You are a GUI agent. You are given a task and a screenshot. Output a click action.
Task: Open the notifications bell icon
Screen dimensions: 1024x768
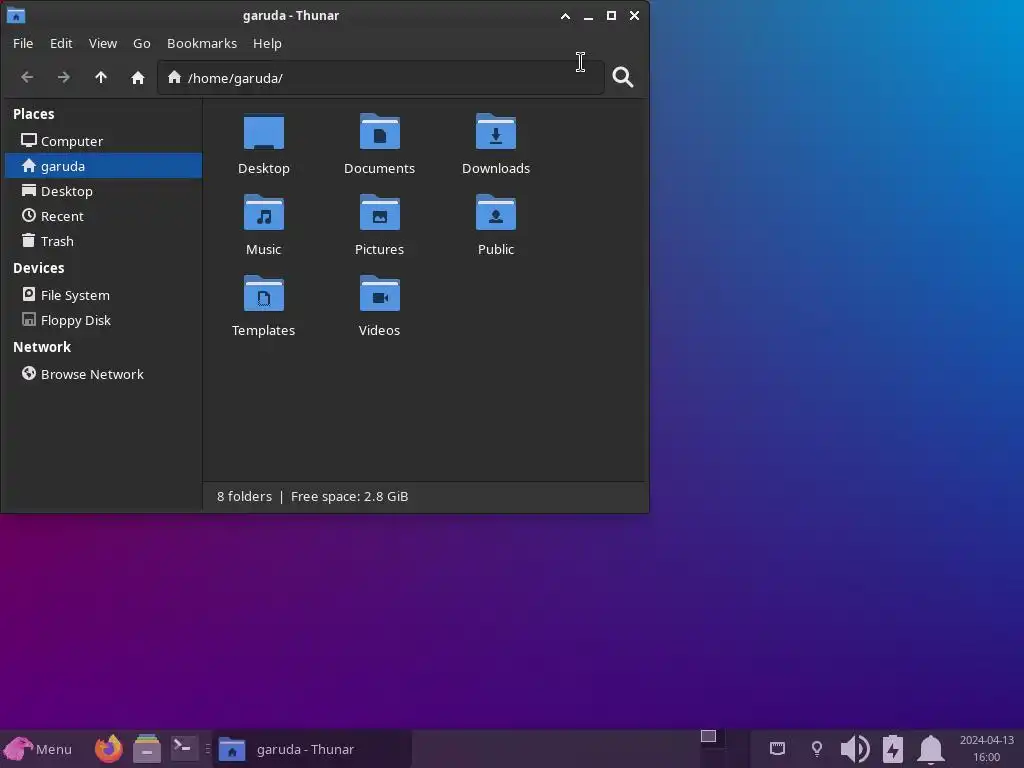(x=931, y=749)
